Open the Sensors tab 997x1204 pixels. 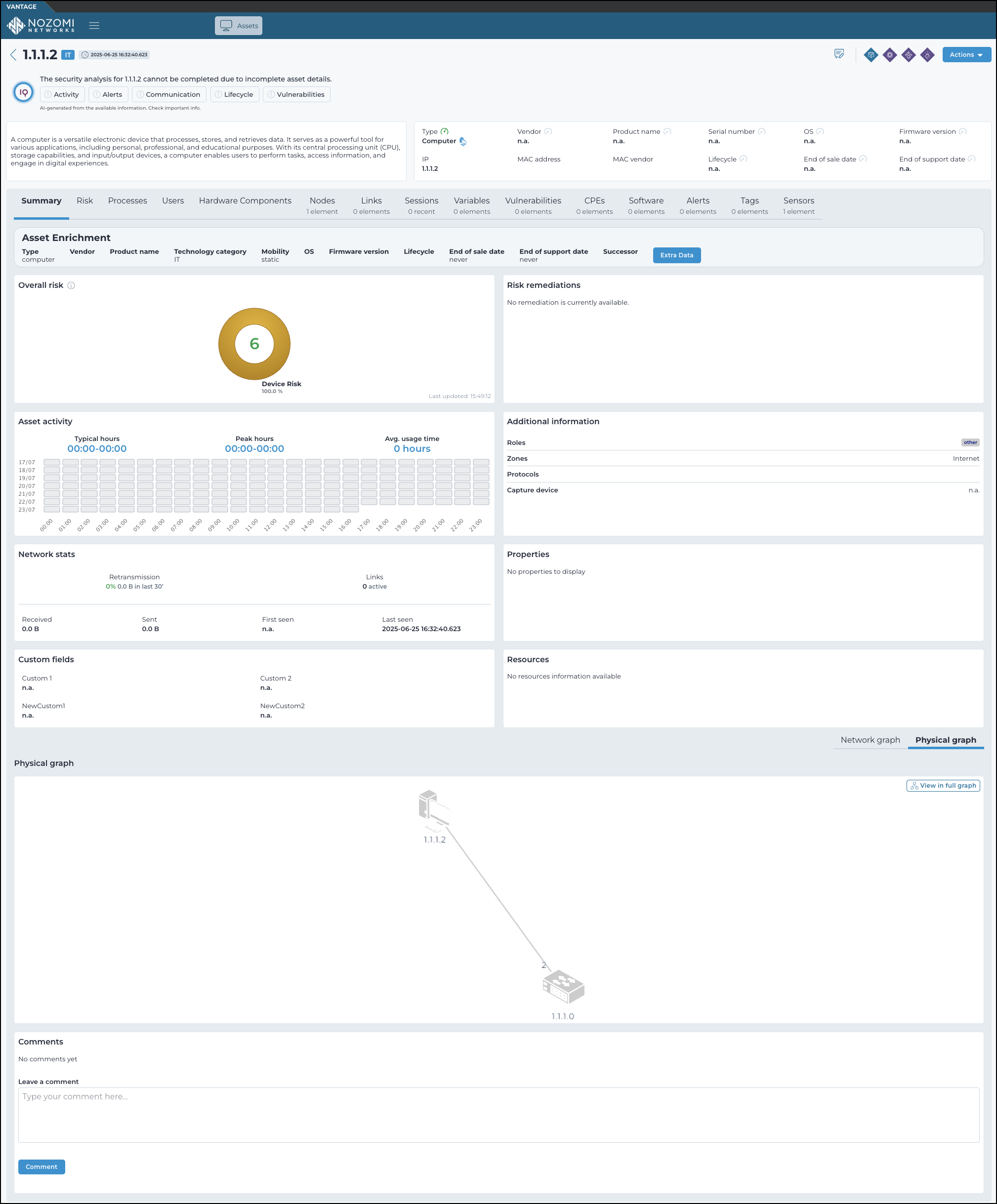coord(798,205)
